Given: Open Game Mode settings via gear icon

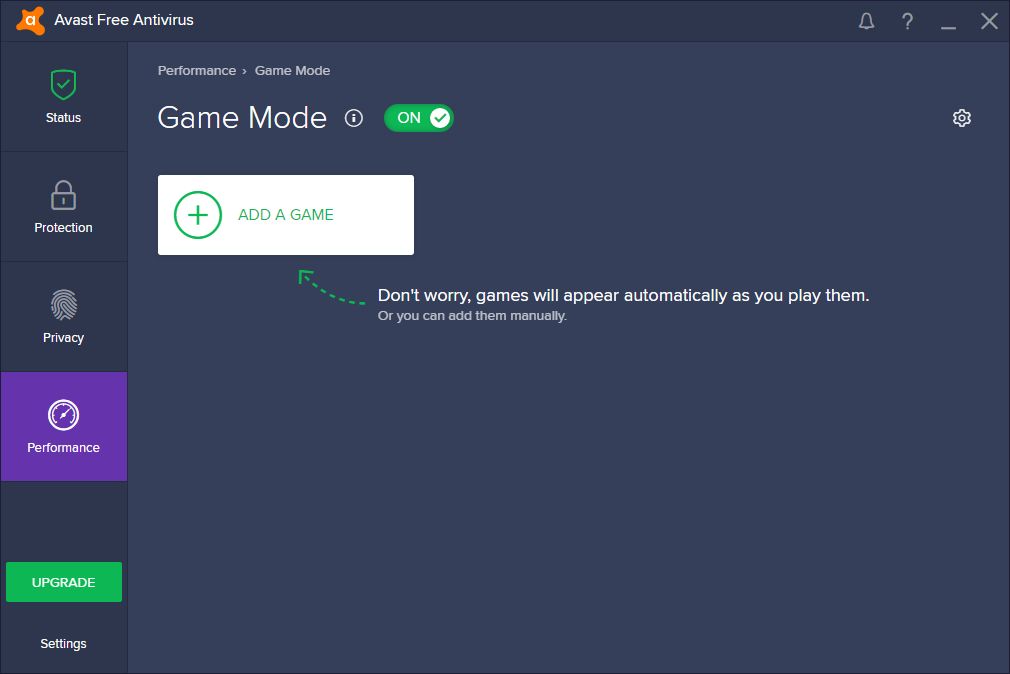Looking at the screenshot, I should 961,117.
